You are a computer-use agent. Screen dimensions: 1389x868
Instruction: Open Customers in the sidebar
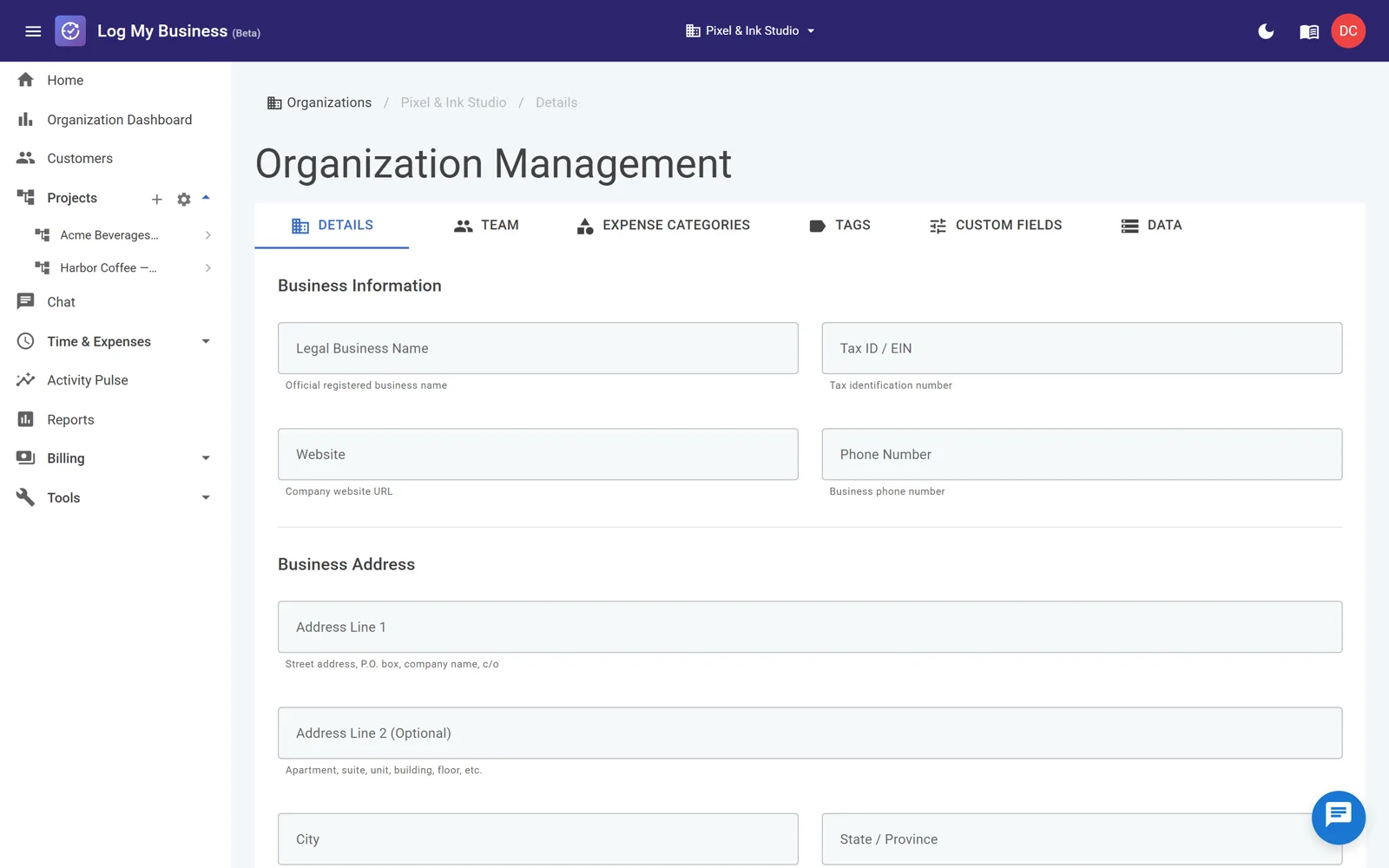coord(115,158)
